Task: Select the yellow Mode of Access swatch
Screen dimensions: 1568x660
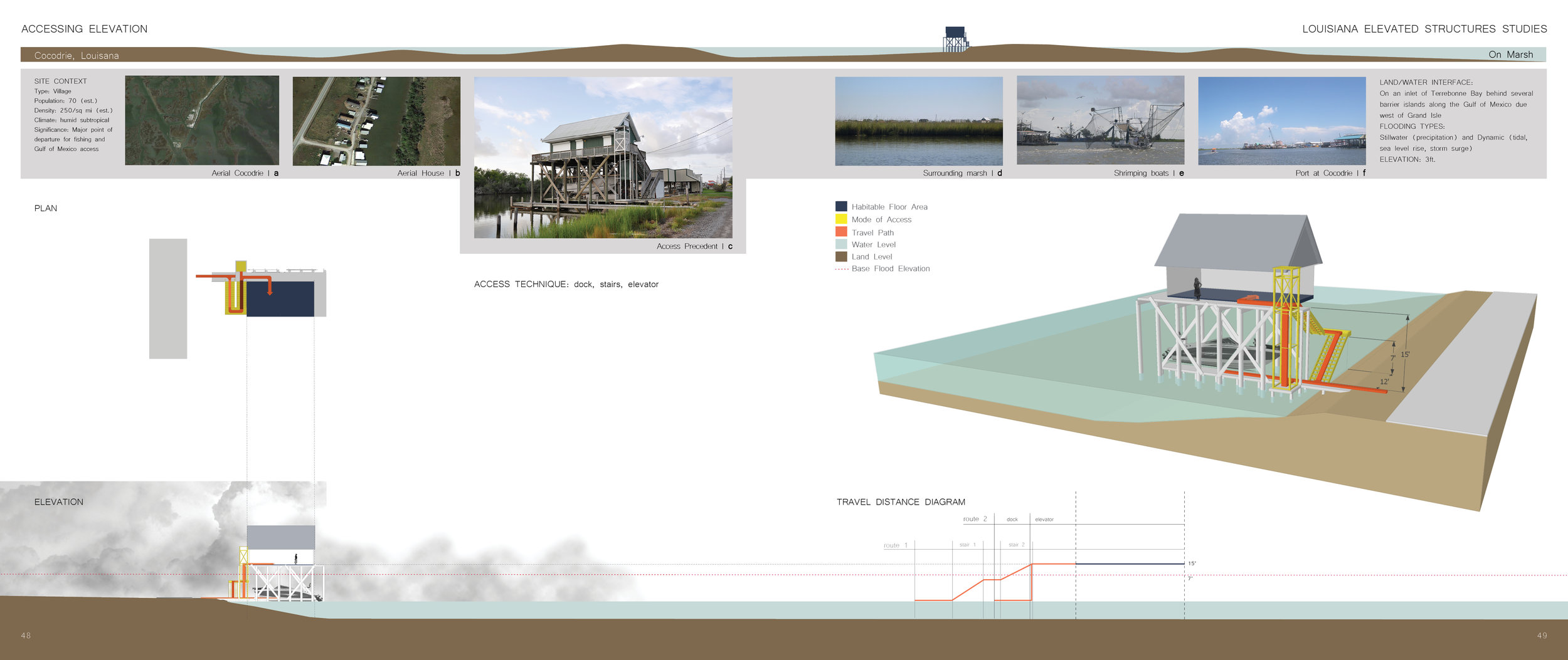Action: click(x=841, y=219)
